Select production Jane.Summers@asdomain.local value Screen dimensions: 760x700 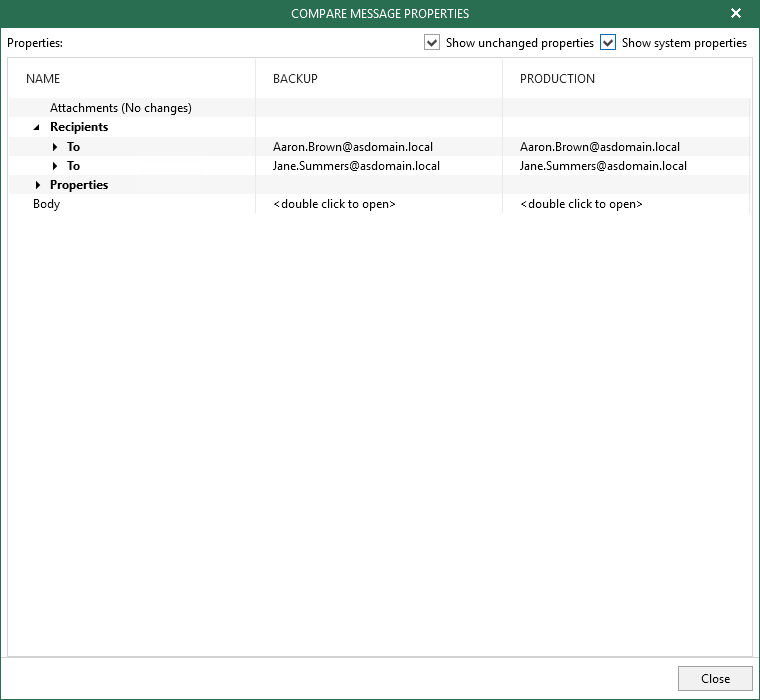coord(603,166)
